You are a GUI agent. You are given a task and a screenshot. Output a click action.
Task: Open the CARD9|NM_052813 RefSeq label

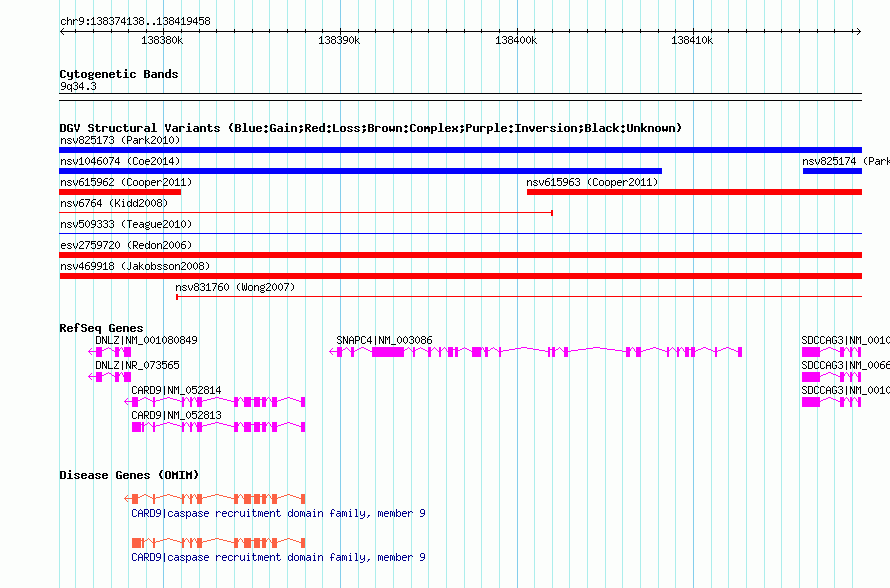click(176, 415)
